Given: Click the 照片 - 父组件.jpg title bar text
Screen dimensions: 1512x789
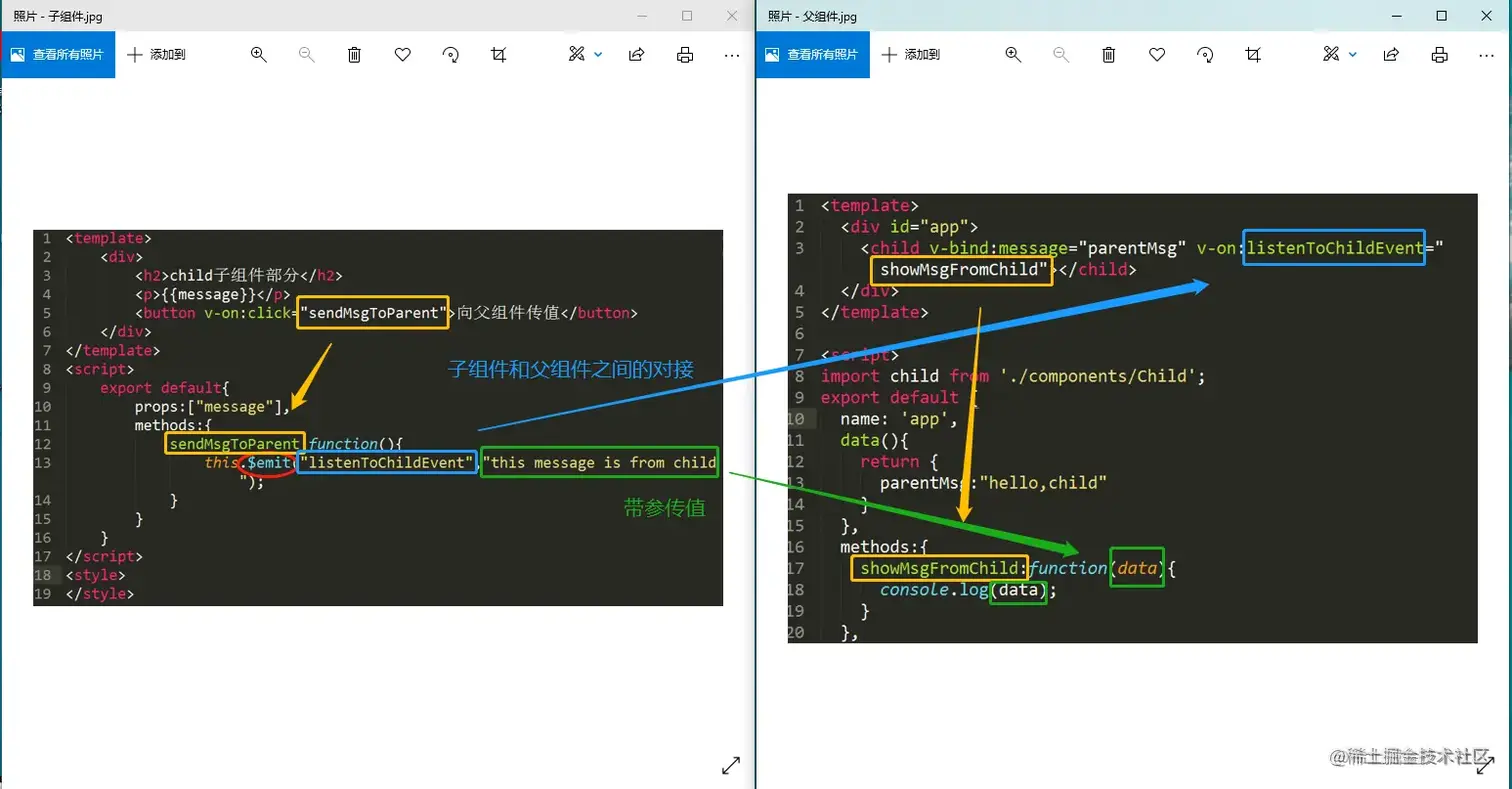Looking at the screenshot, I should (x=812, y=16).
